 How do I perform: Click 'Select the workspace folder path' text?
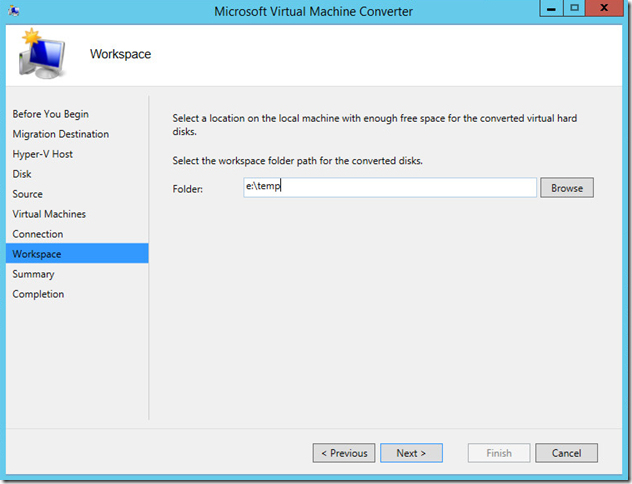click(297, 161)
